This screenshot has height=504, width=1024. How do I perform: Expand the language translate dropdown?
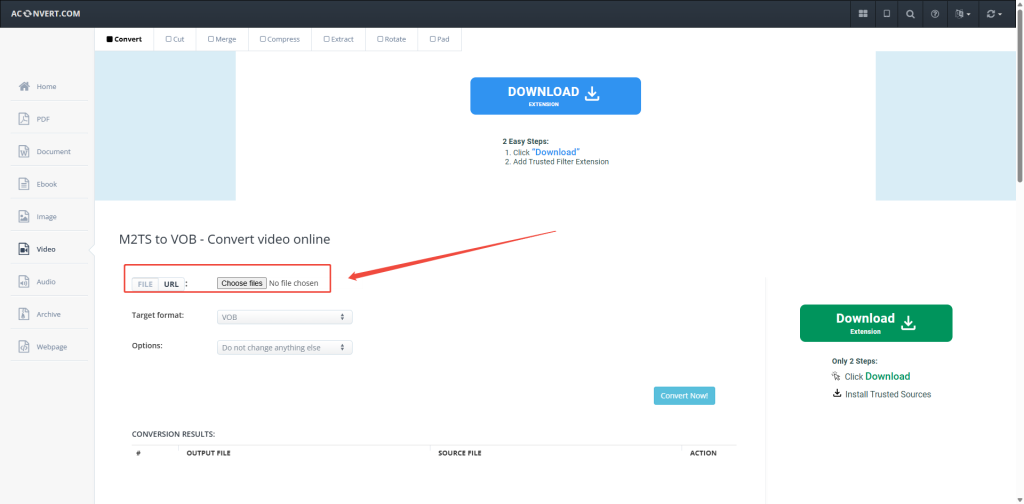click(x=963, y=14)
